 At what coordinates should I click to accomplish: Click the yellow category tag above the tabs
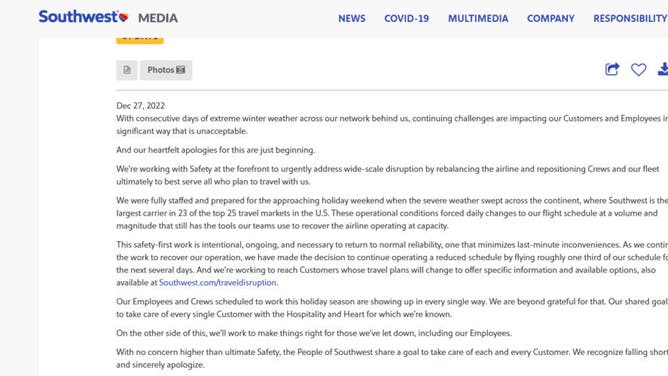(140, 40)
